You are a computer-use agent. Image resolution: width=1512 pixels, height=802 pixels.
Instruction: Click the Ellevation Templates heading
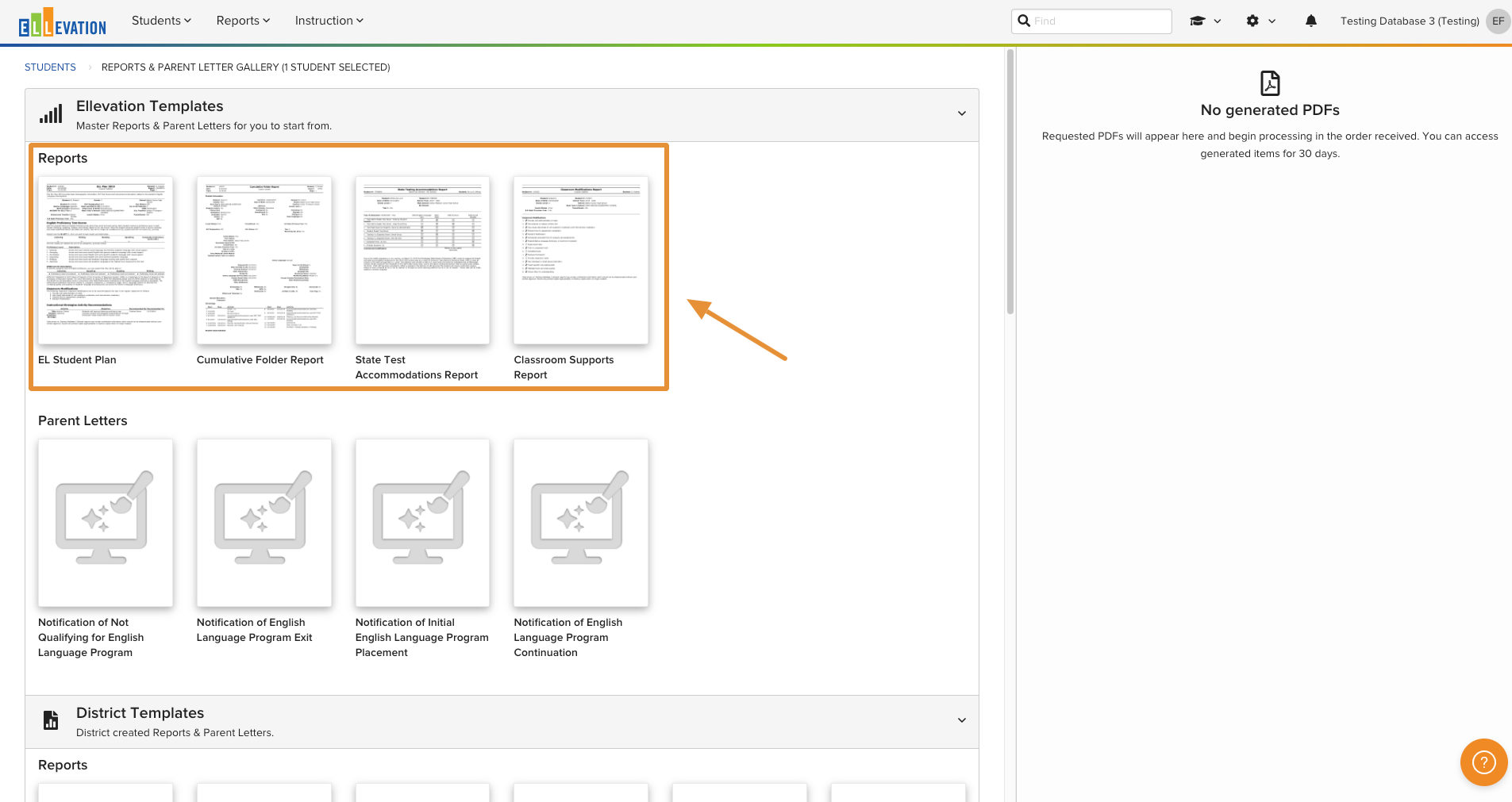click(150, 106)
